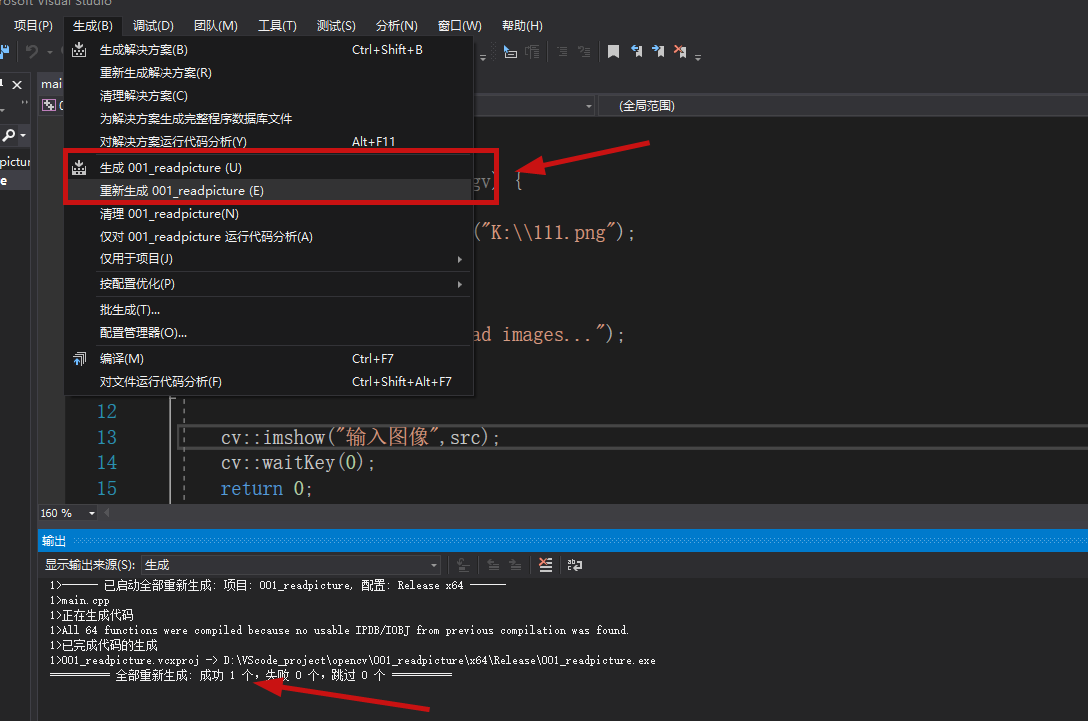Image resolution: width=1088 pixels, height=721 pixels.
Task: Open the 显示输出来源 combo box showing 生成
Action: [x=291, y=565]
